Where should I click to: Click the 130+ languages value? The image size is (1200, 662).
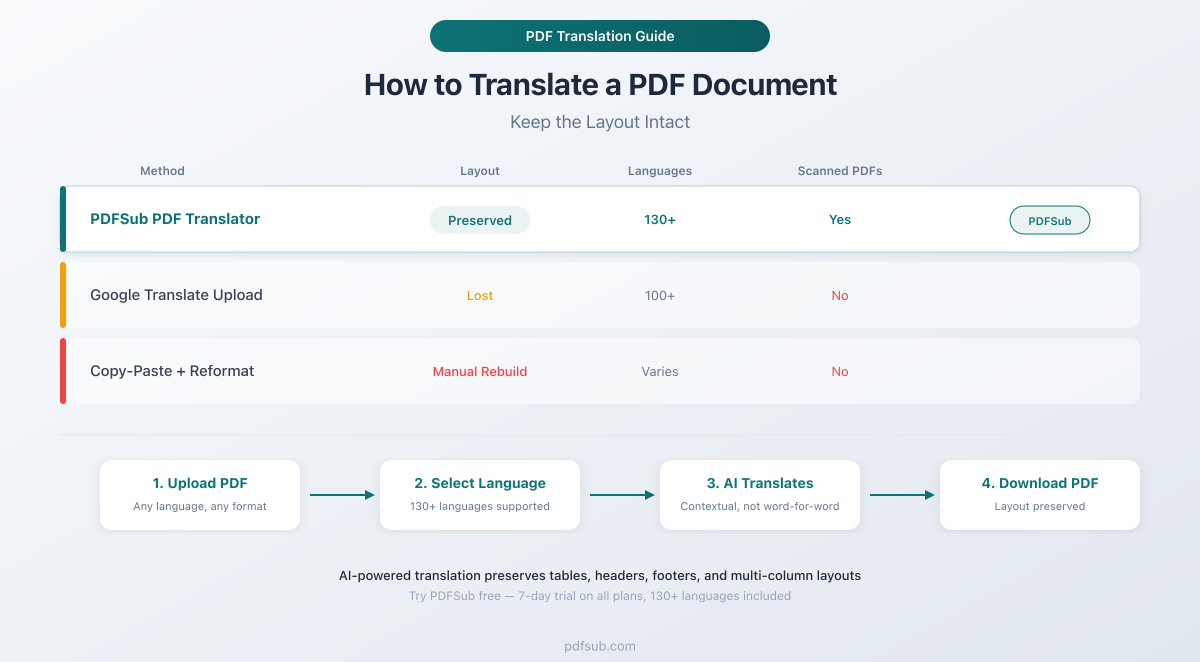[660, 220]
